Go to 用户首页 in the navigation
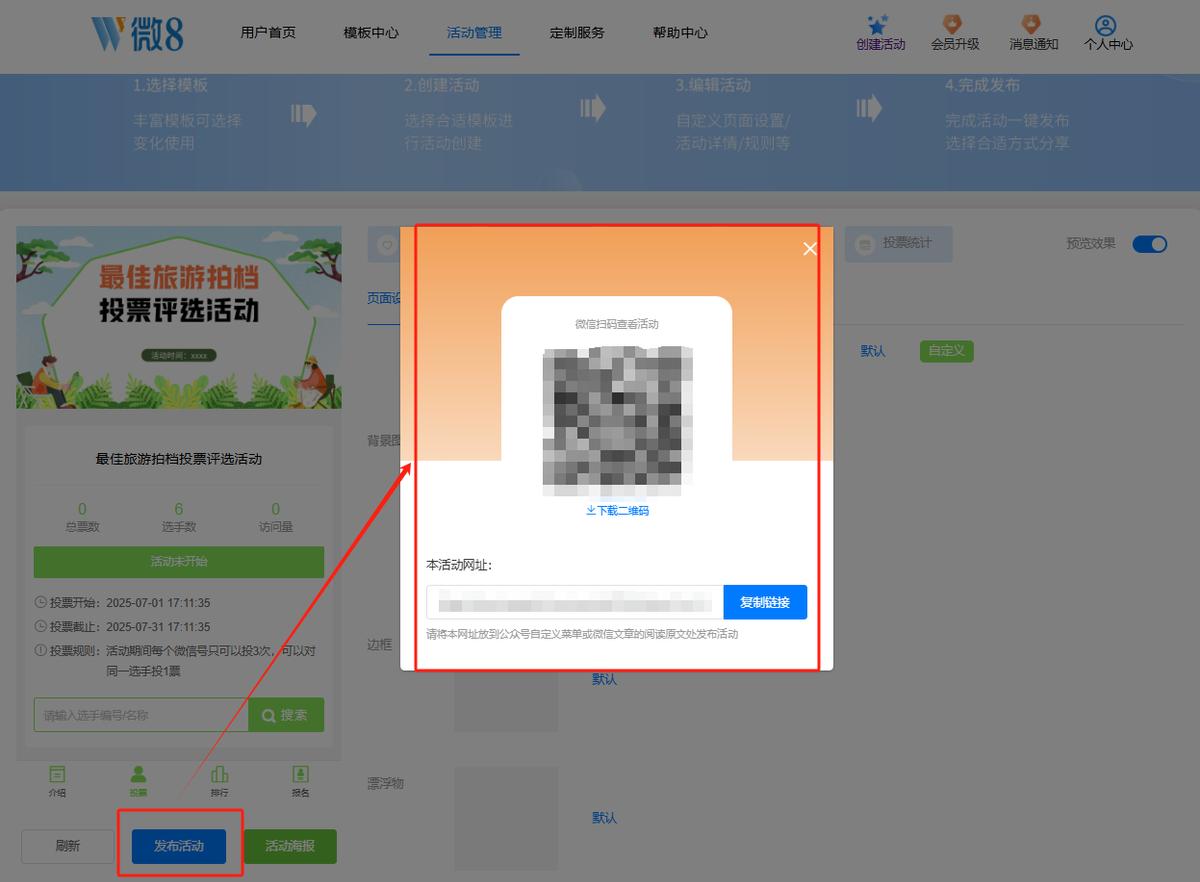 [x=268, y=32]
